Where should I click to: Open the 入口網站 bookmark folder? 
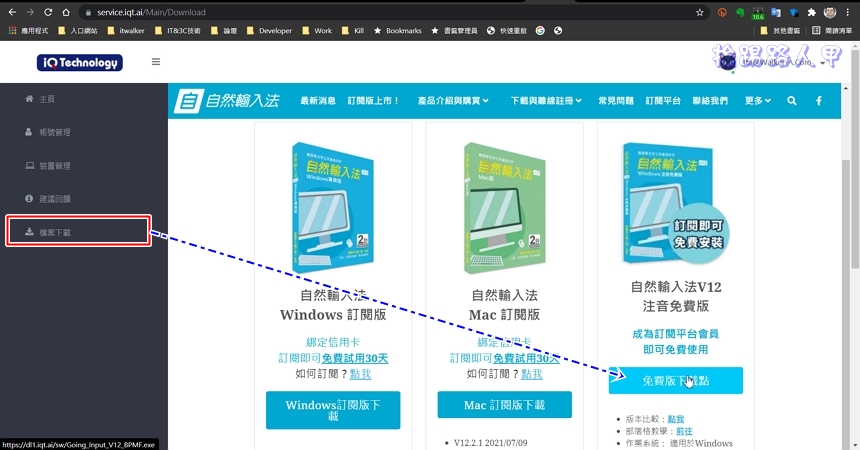77,31
